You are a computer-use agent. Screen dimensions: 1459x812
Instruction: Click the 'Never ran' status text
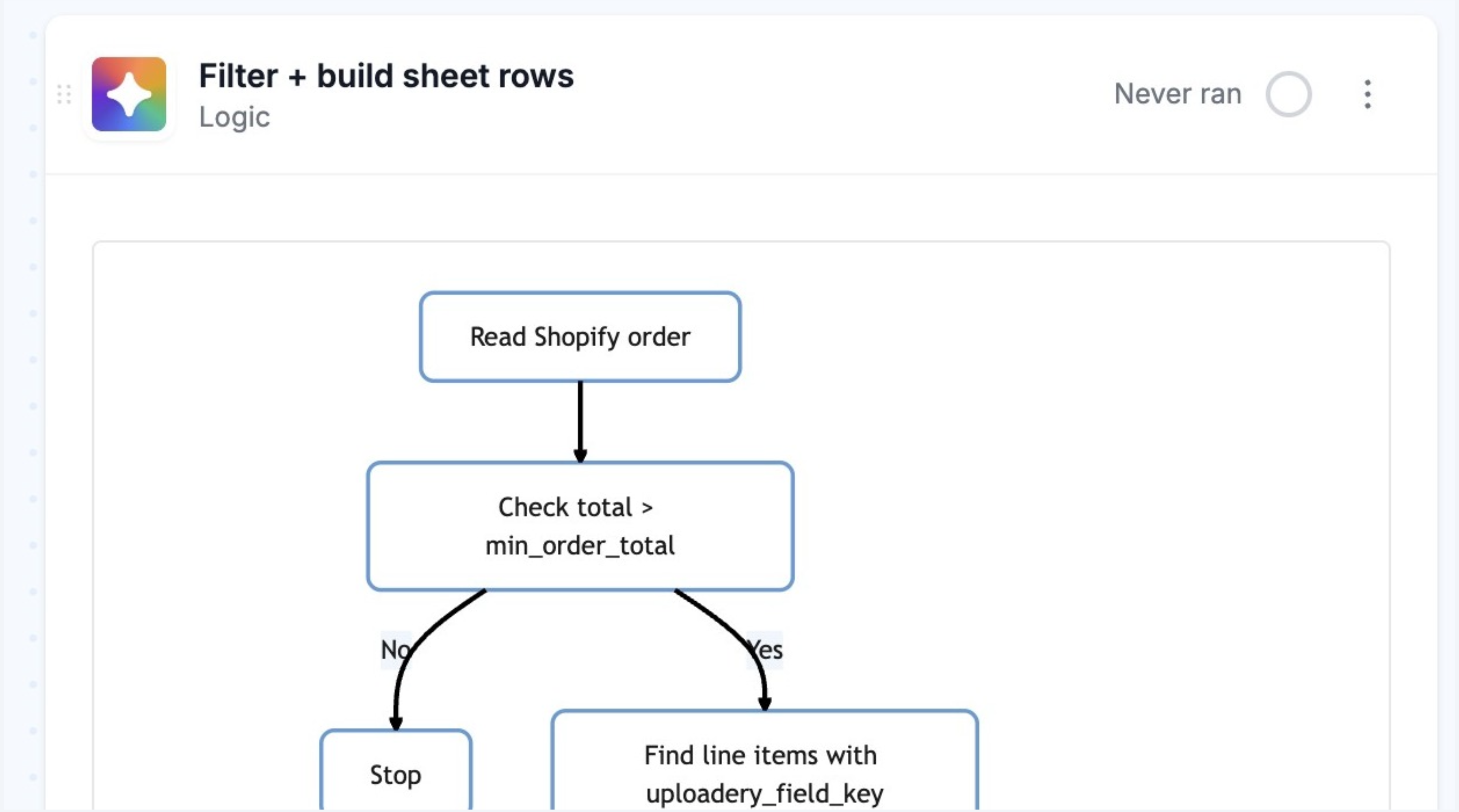(1178, 94)
